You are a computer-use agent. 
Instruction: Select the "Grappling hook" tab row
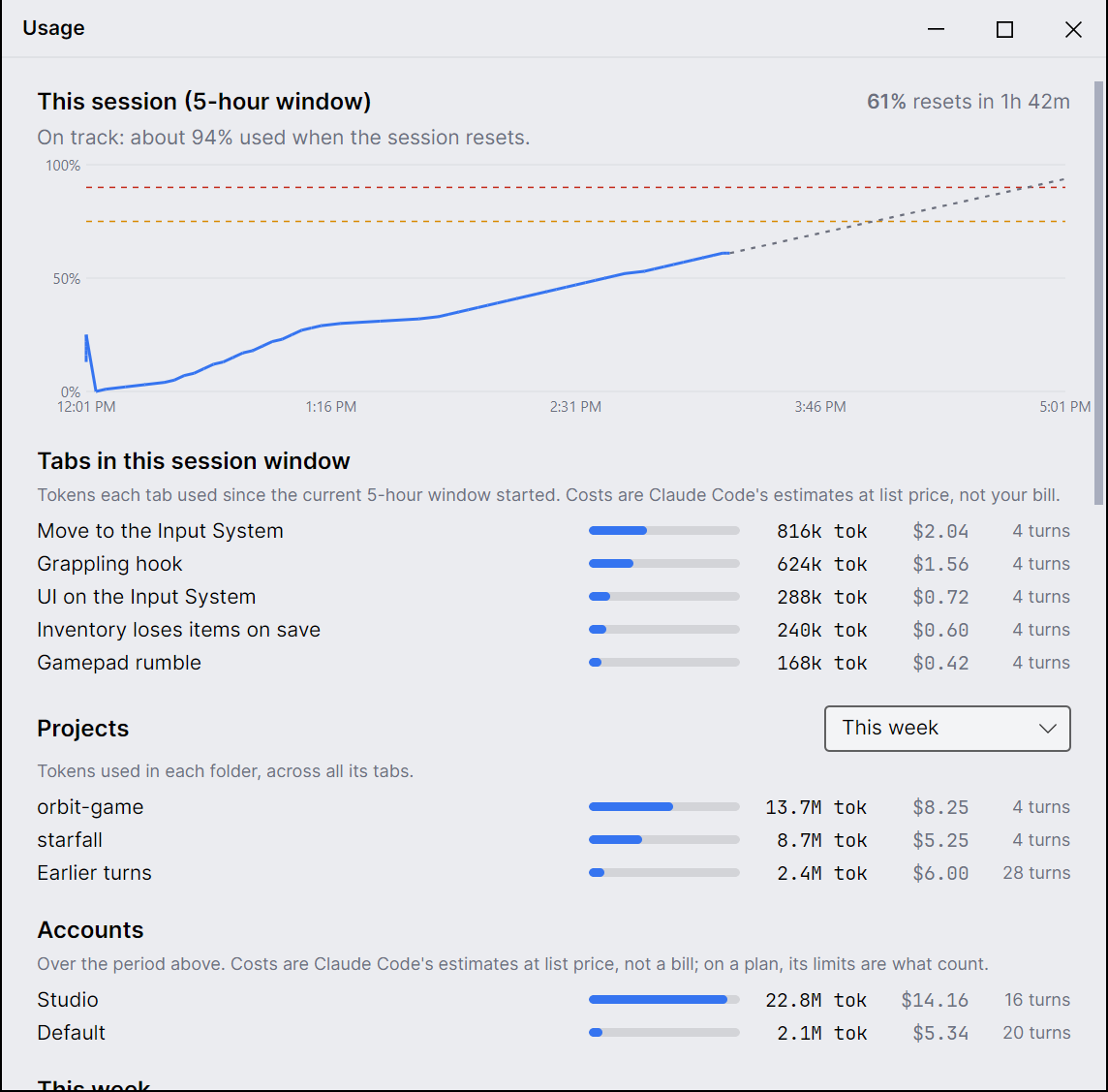(553, 564)
